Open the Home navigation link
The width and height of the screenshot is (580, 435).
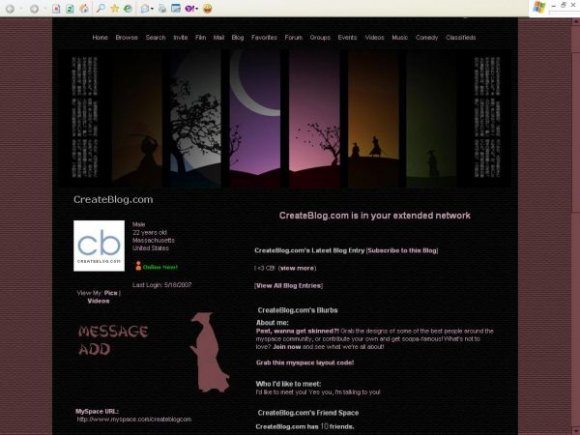pyautogui.click(x=100, y=38)
